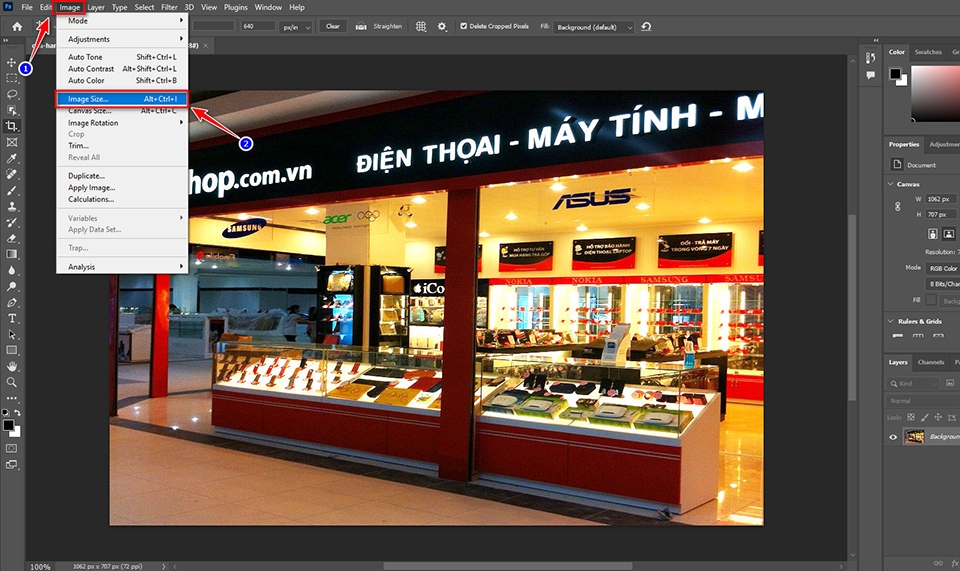Toggle lock transparent pixels
This screenshot has height=571, width=960.
pyautogui.click(x=911, y=417)
